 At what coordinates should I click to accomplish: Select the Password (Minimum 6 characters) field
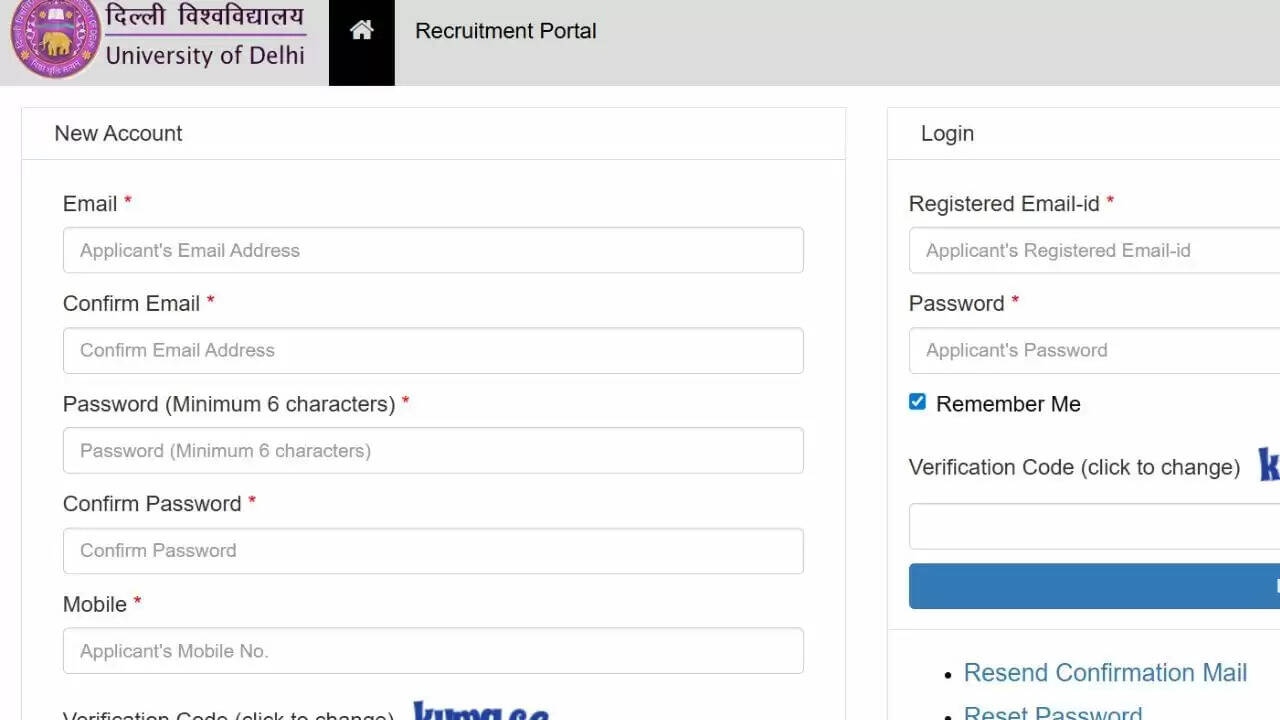pyautogui.click(x=433, y=450)
